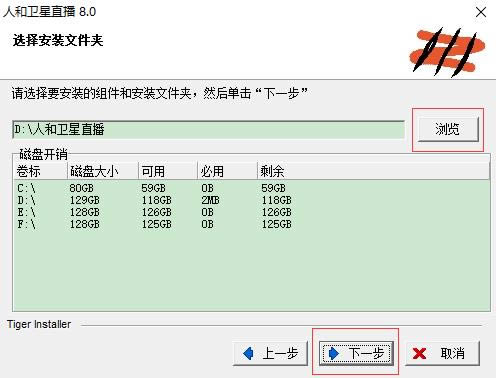Click the 选择安装文件夹 heading
Viewport: 496px width, 378px height.
click(x=58, y=40)
